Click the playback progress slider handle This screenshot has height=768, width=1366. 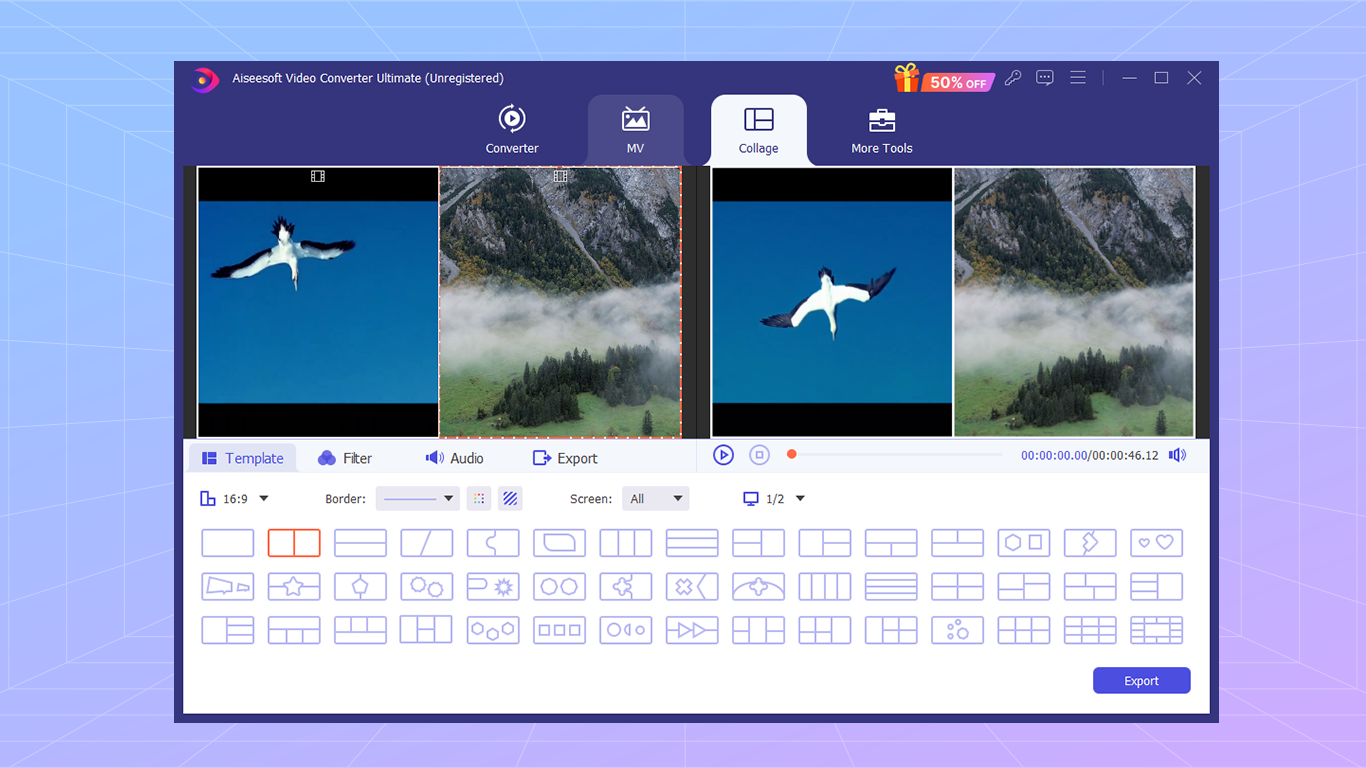tap(791, 453)
